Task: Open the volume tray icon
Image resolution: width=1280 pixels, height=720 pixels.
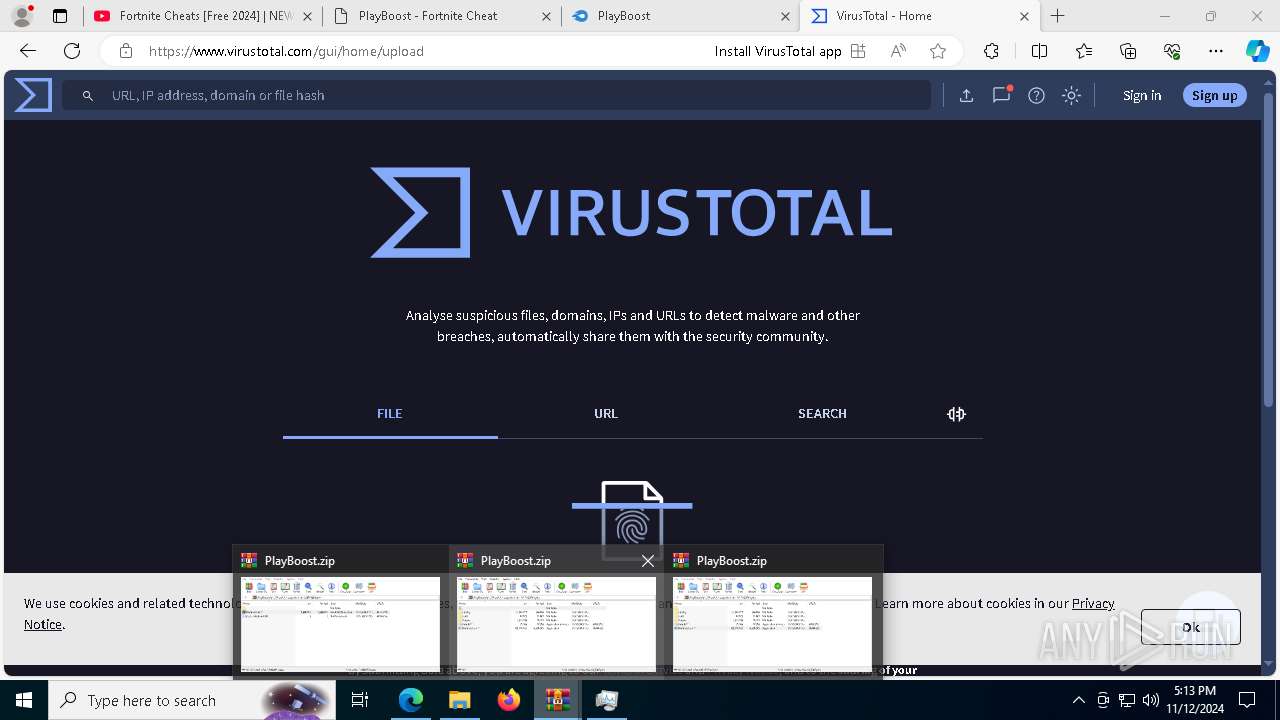Action: pyautogui.click(x=1151, y=700)
